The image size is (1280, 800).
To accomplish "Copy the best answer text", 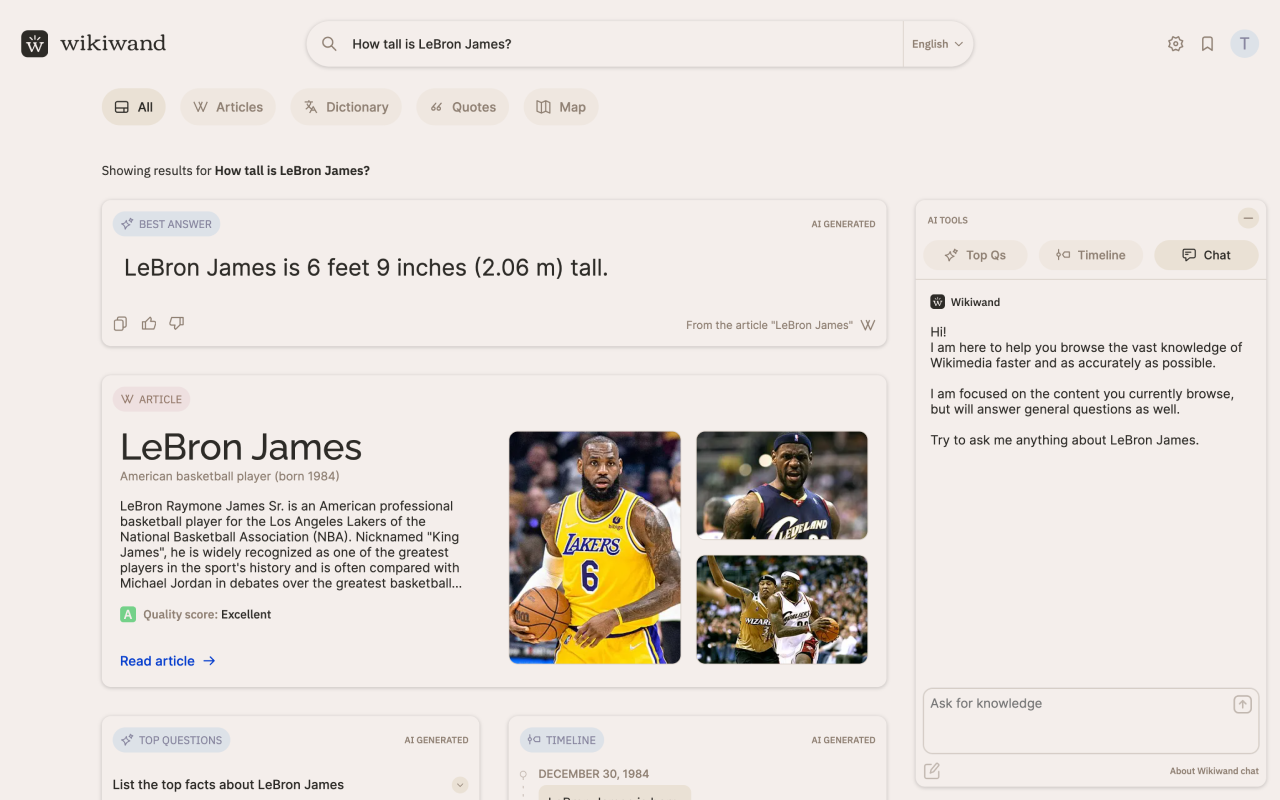I will point(120,323).
